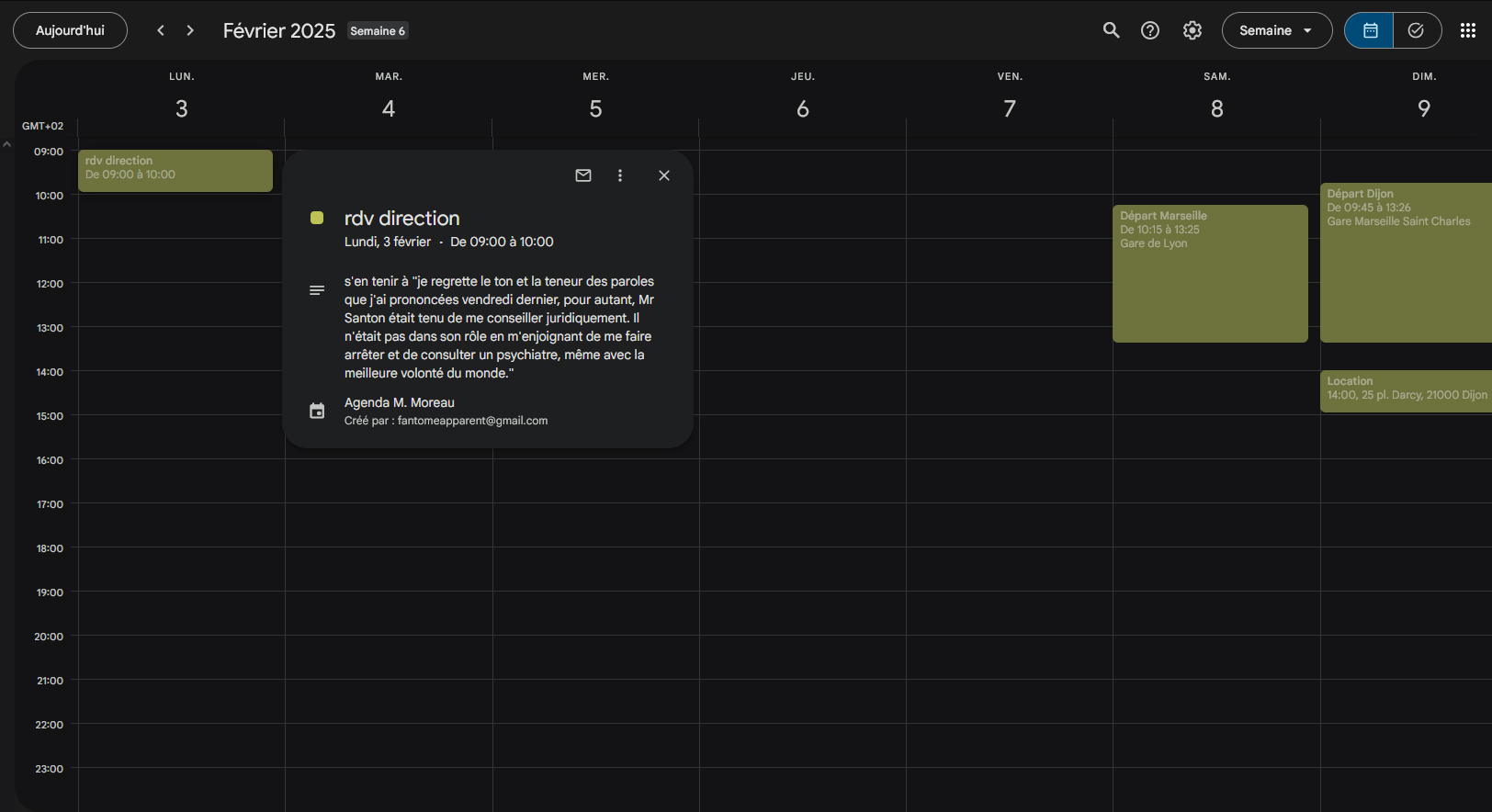Click the Lundi, 3 février date text
The image size is (1492, 812).
[x=388, y=242]
